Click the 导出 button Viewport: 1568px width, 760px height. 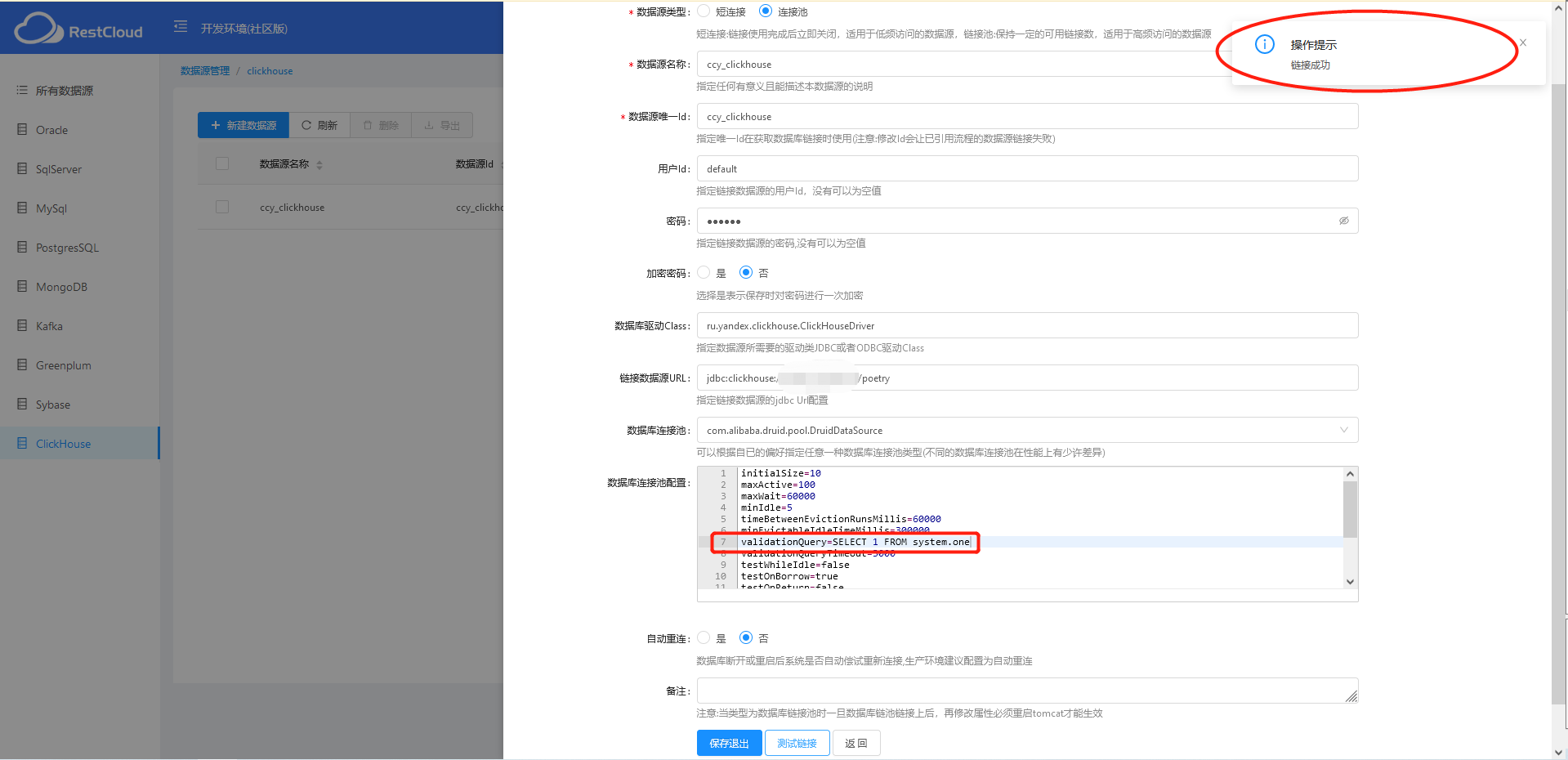click(442, 125)
